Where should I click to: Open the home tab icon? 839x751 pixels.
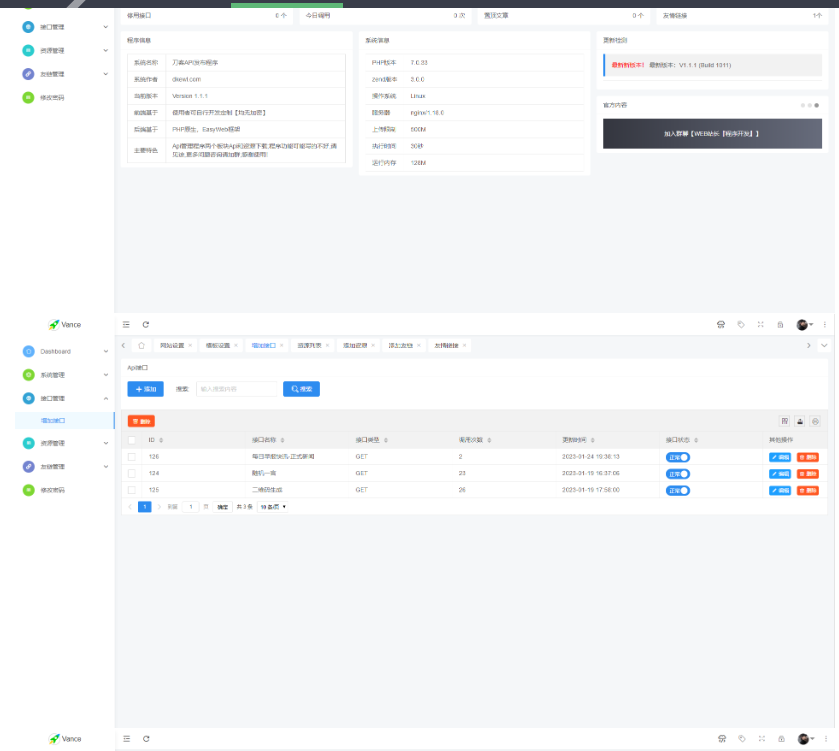(x=141, y=345)
